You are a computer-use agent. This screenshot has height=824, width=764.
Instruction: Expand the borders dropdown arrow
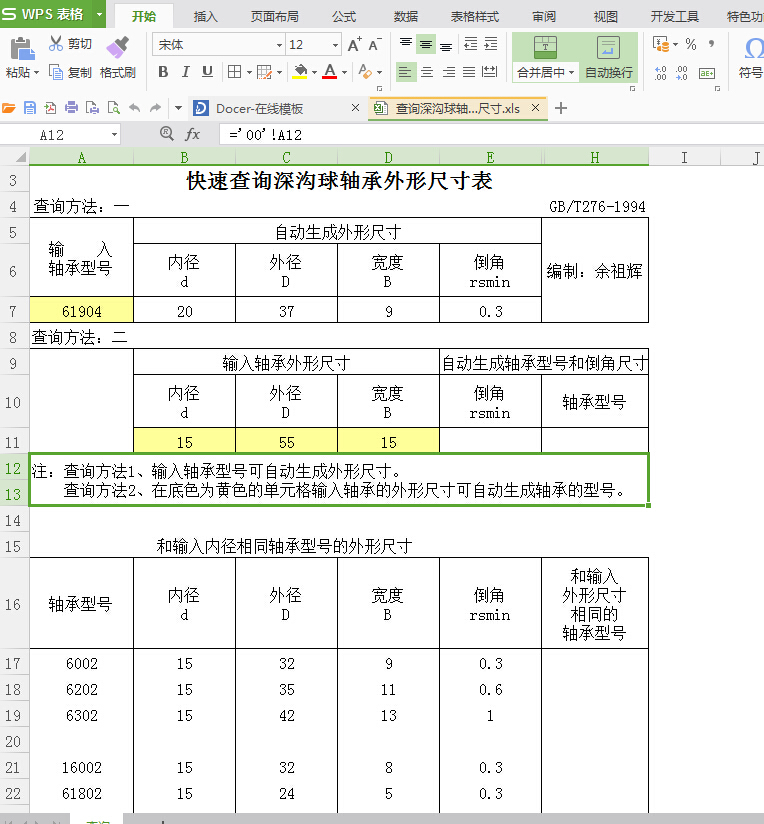(249, 73)
